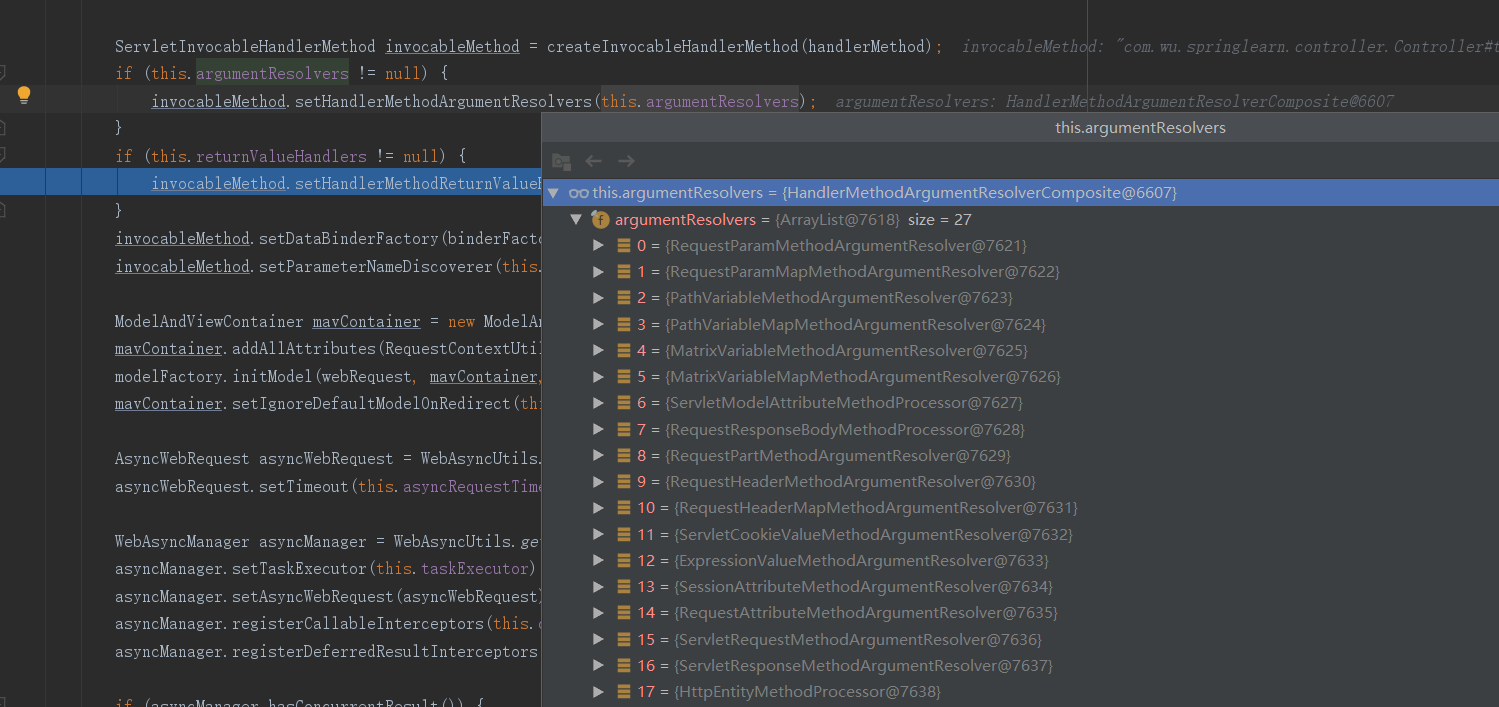The height and width of the screenshot is (707, 1499).
Task: Expand element 11 ServletCookieValueMethodArgumentResolver
Action: tap(598, 534)
